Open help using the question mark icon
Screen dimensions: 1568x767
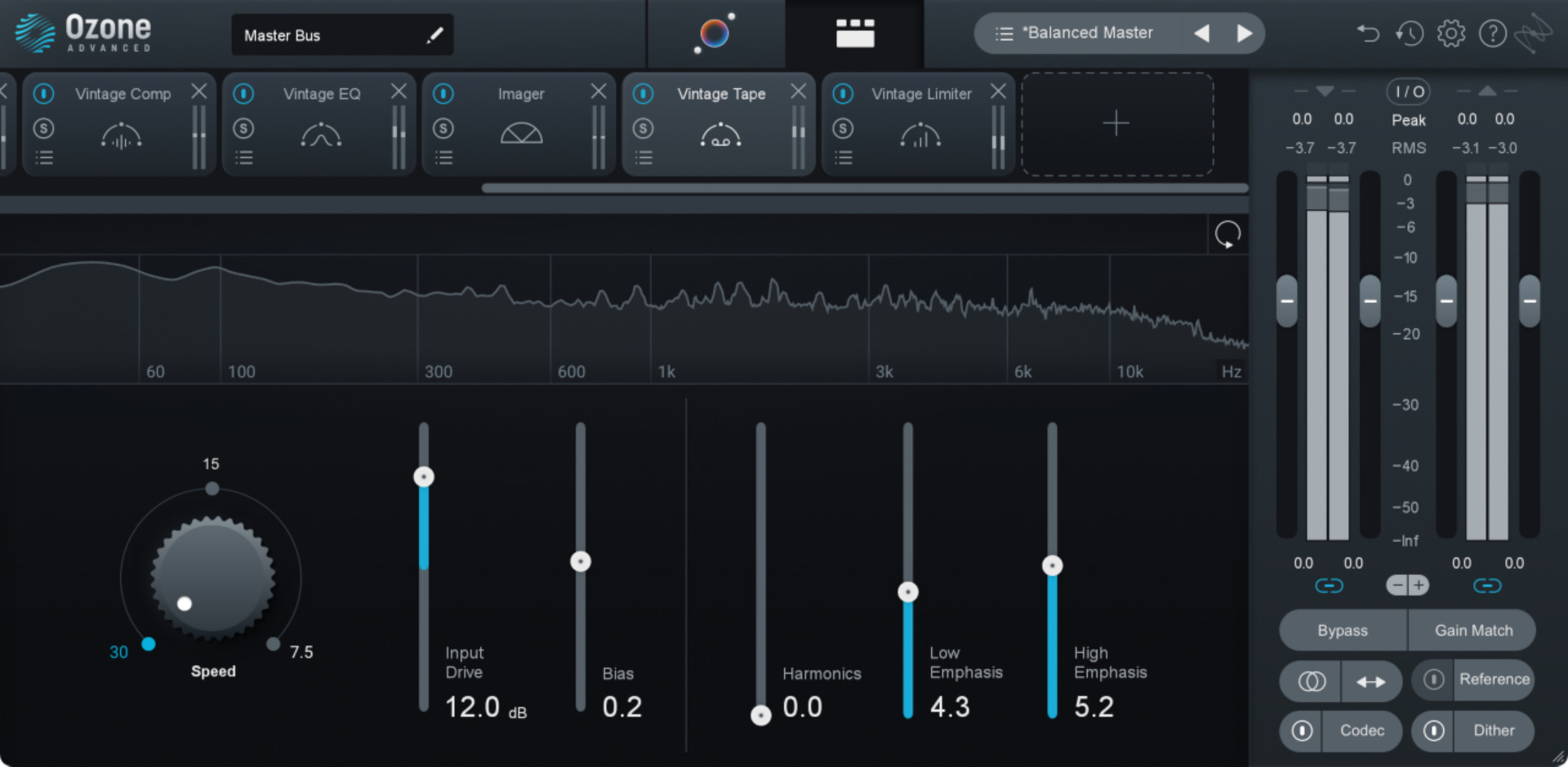pyautogui.click(x=1493, y=33)
